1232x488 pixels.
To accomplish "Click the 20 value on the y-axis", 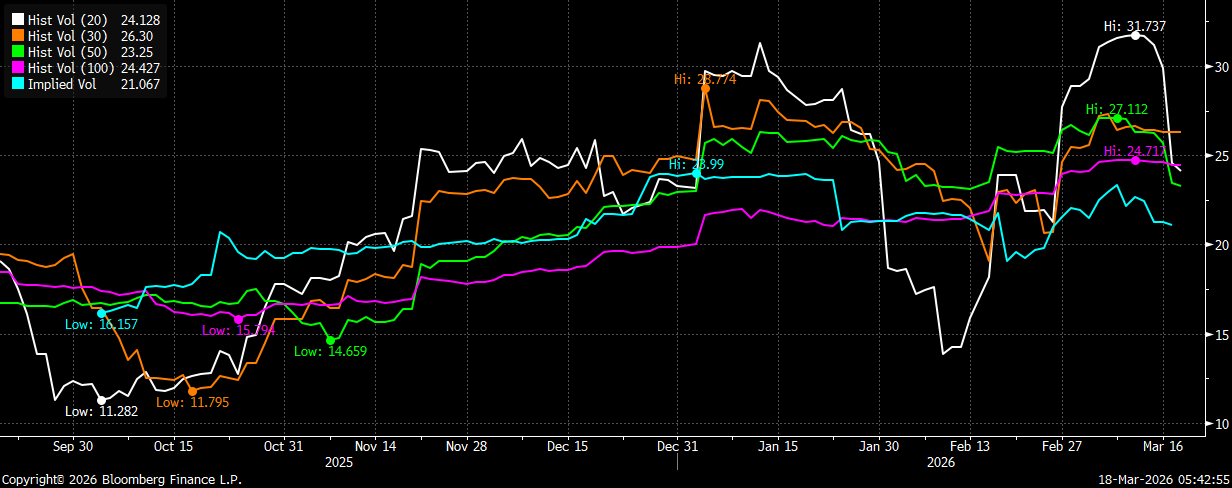I will click(1221, 245).
